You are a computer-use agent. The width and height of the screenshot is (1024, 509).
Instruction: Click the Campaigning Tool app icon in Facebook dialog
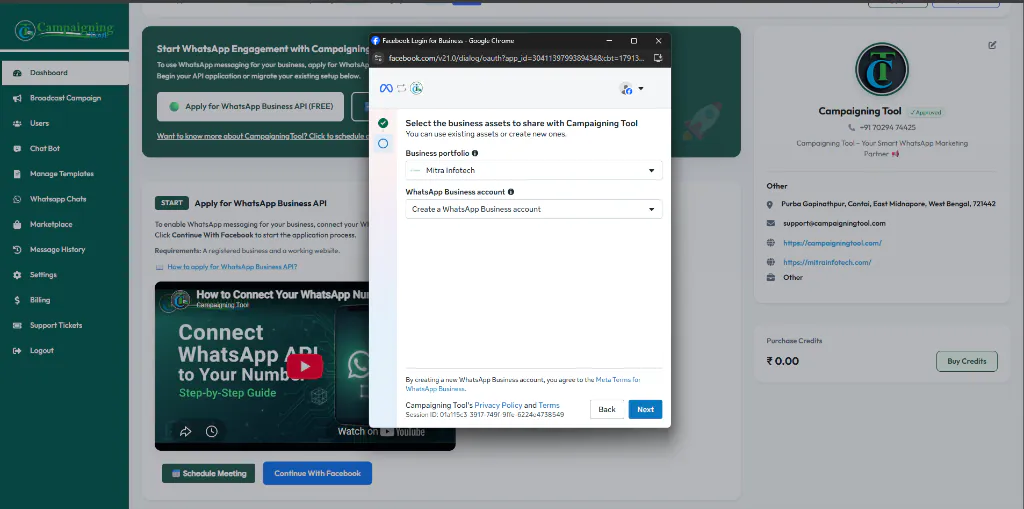(416, 88)
